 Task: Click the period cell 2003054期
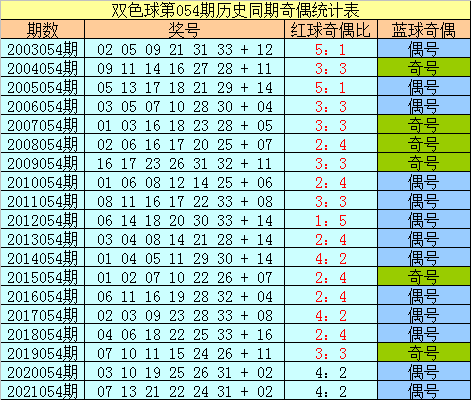pos(42,49)
